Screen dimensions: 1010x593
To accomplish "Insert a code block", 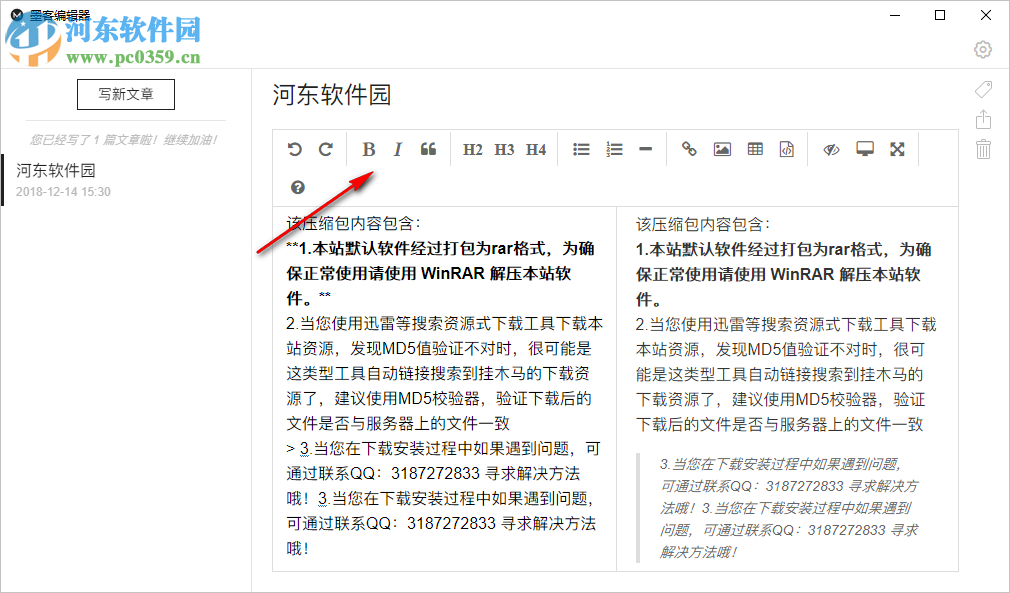I will coord(786,148).
